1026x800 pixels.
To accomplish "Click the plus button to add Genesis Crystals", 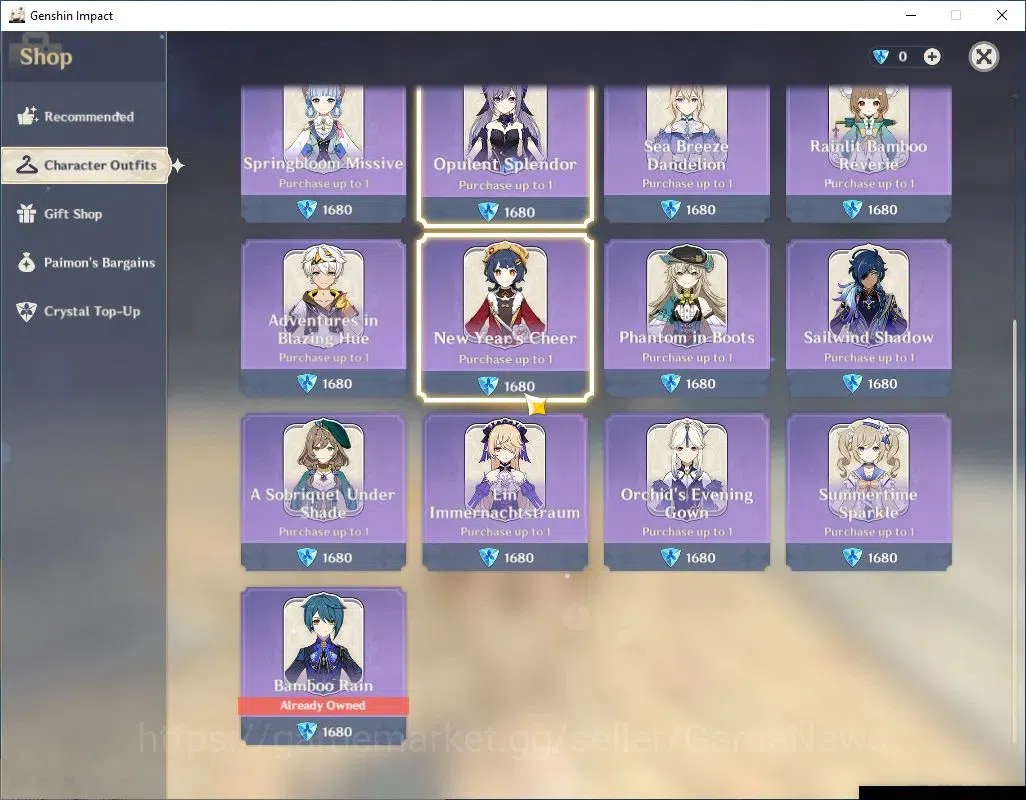I will [x=932, y=57].
